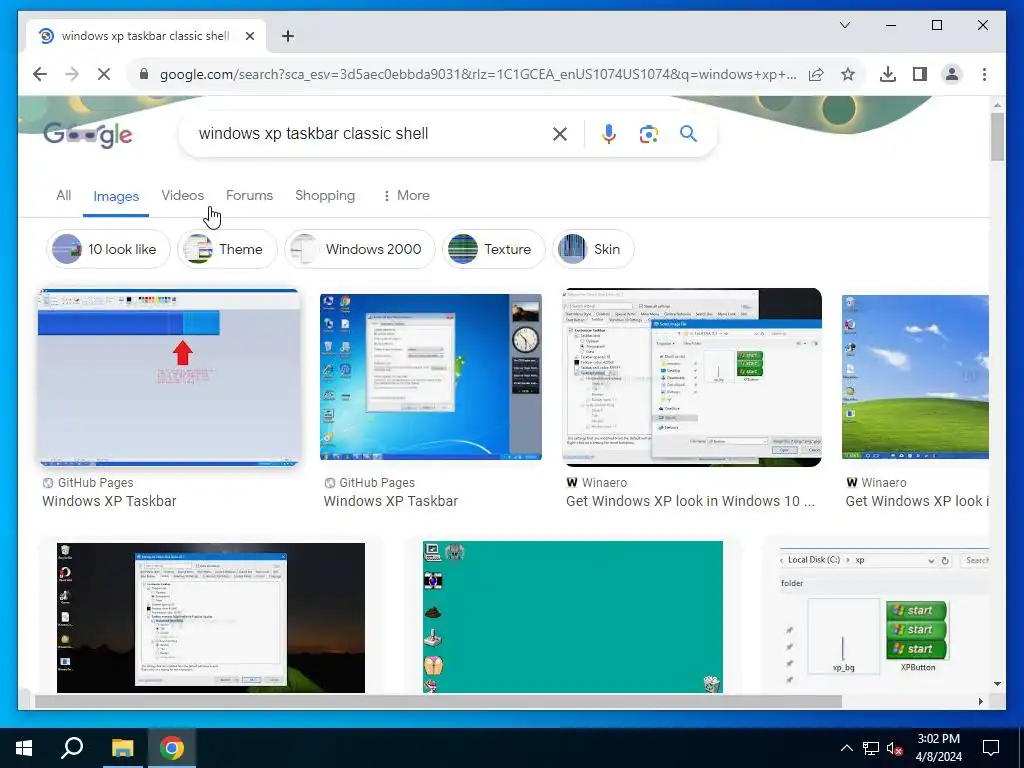Open Bliss wallpaper desktop thumbnail

[915, 377]
